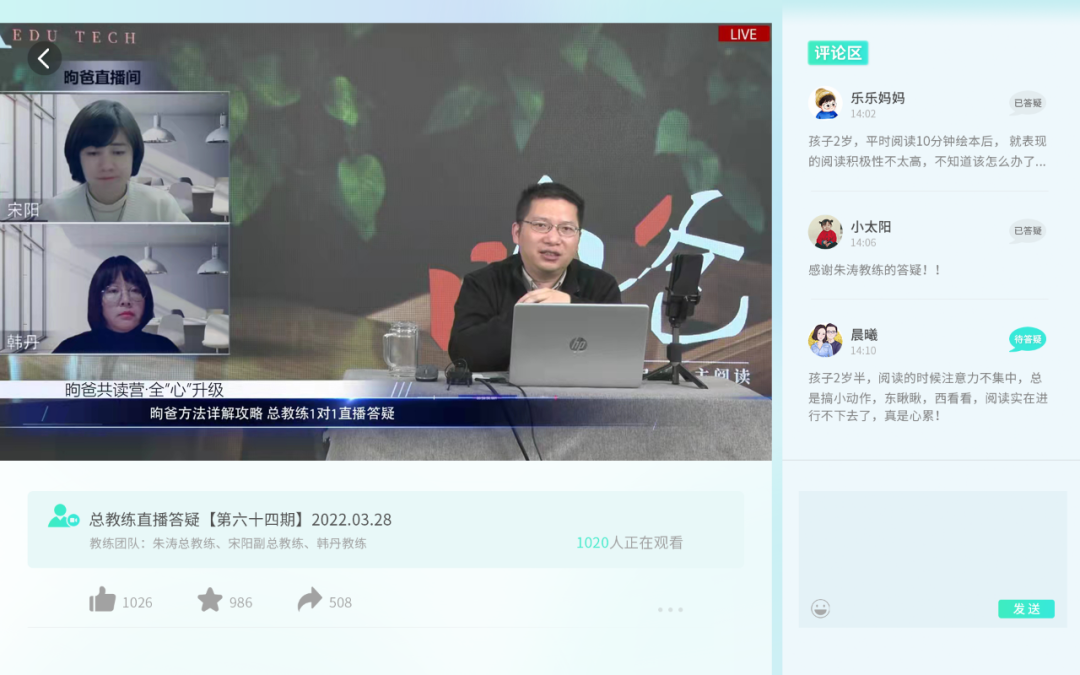The image size is (1080, 675).
Task: Toggle 已答疑 tag on 乐乐妈妈's comment
Action: coord(1027,103)
